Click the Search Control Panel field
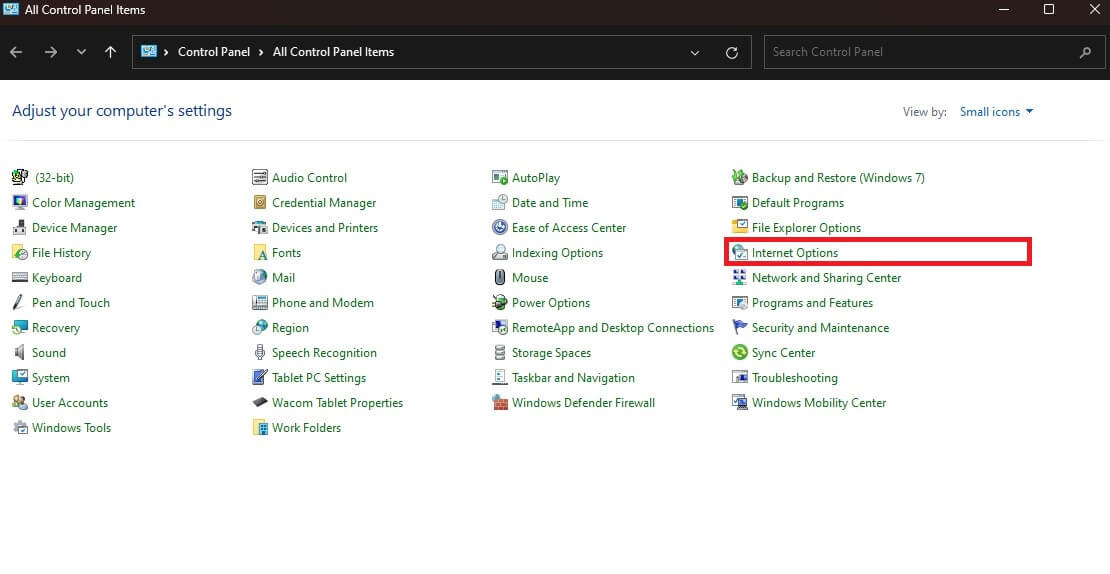Viewport: 1110px width, 574px height. [x=920, y=52]
